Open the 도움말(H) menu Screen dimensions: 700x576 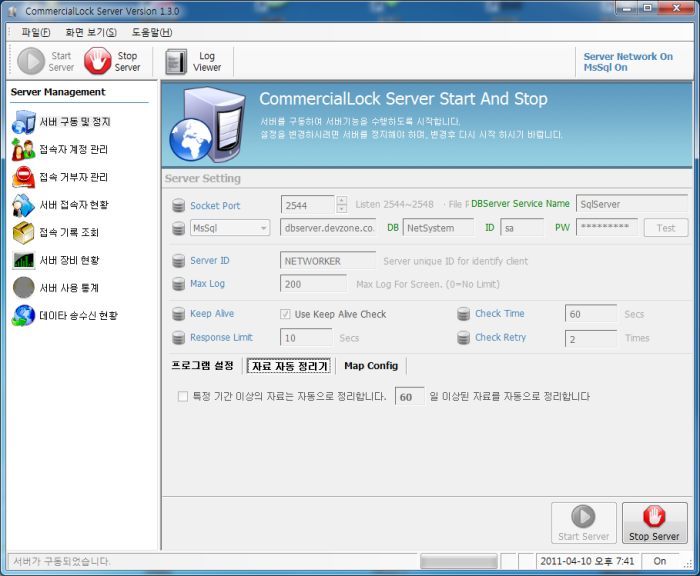click(x=152, y=33)
